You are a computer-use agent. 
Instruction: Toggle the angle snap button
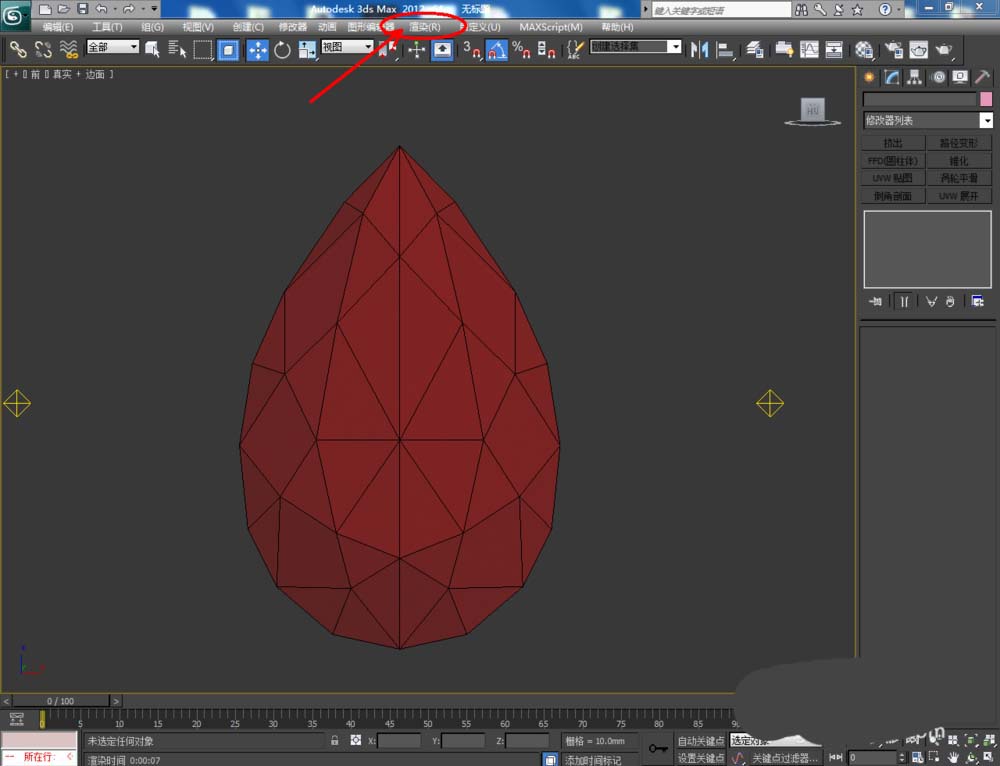(496, 49)
